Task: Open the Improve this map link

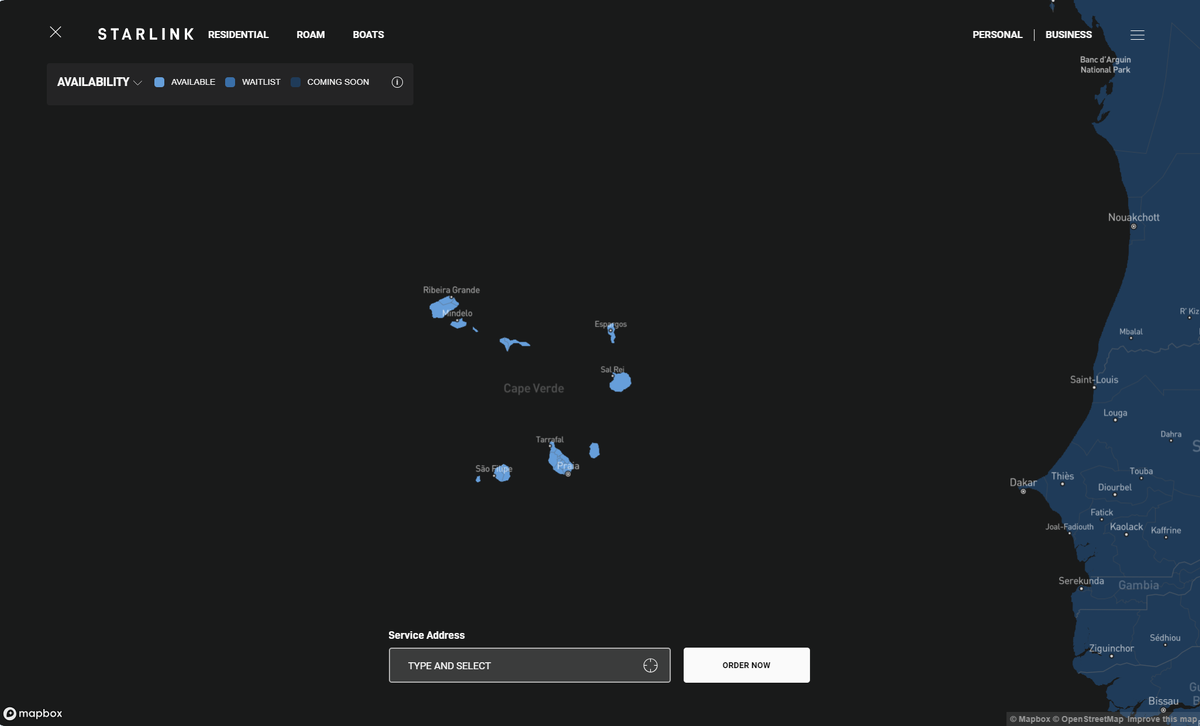Action: point(1161,719)
